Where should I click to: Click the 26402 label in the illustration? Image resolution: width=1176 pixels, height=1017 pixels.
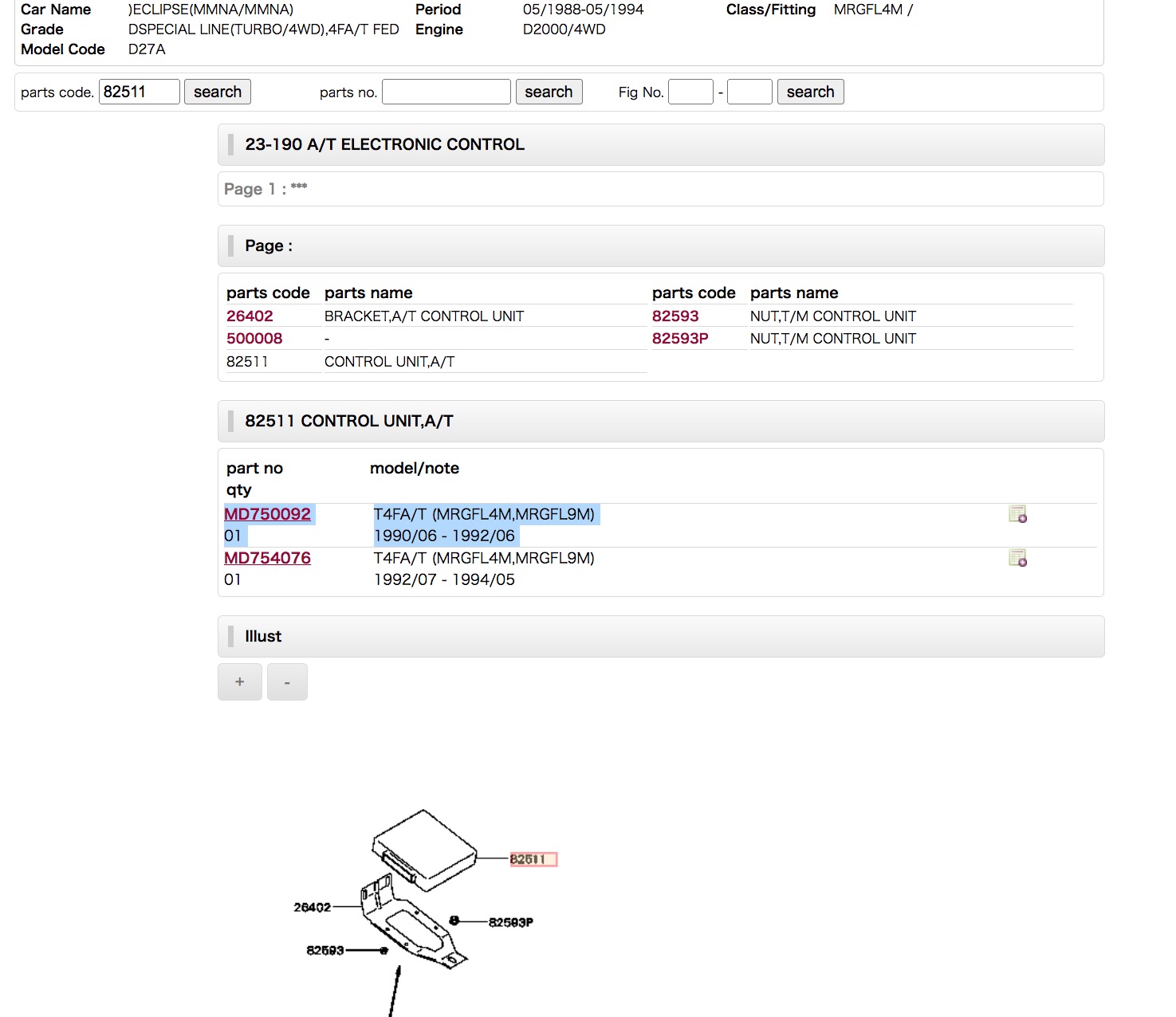[x=312, y=907]
